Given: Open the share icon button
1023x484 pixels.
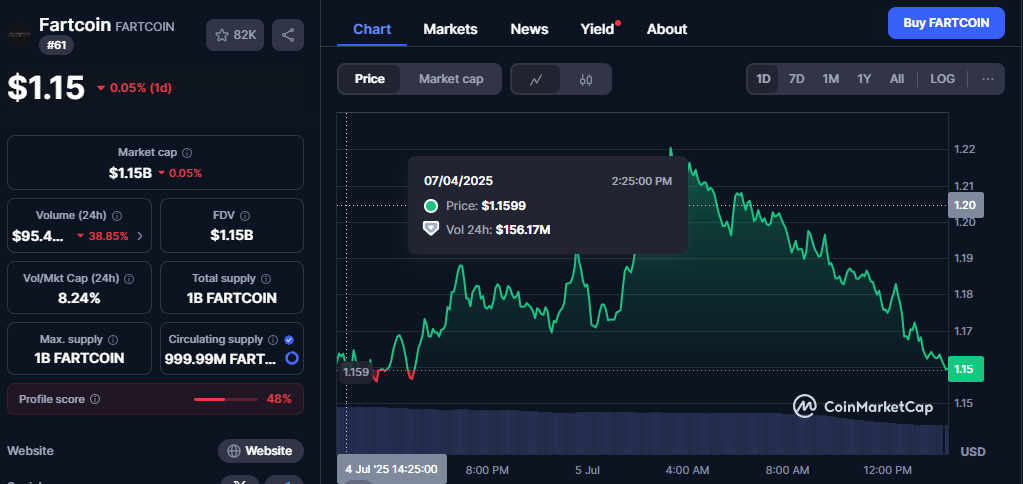Looking at the screenshot, I should click(x=288, y=35).
